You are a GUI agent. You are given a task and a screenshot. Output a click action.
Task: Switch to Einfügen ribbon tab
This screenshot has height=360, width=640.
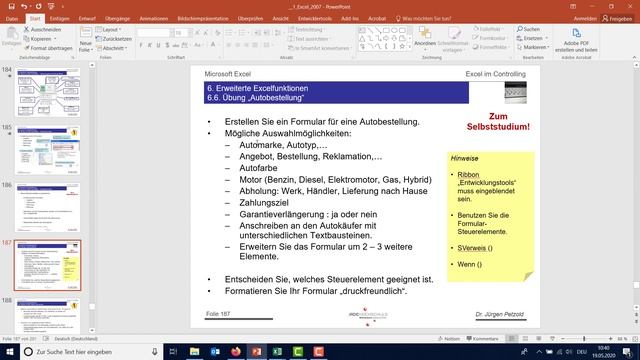point(59,19)
